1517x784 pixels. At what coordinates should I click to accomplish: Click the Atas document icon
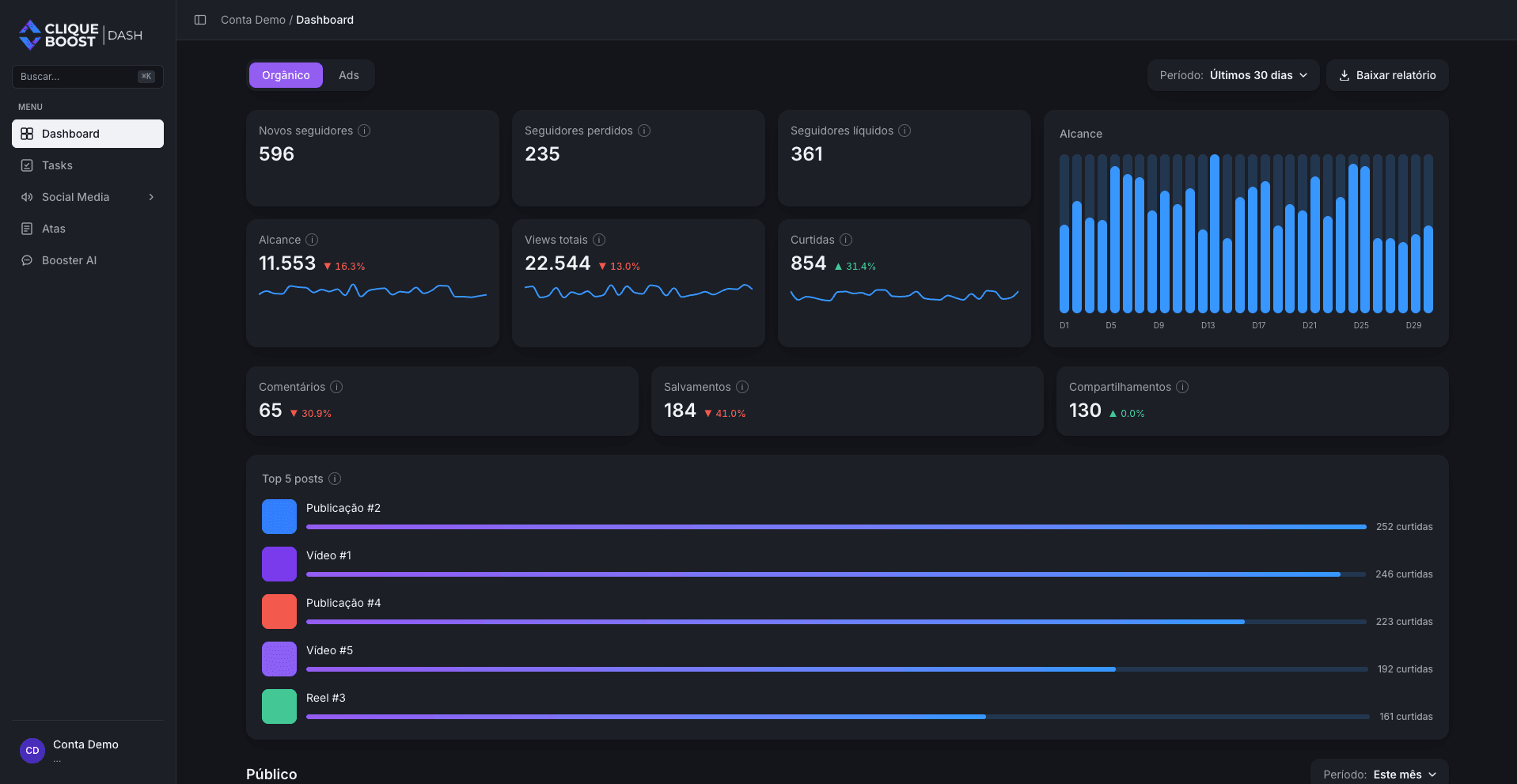click(27, 229)
